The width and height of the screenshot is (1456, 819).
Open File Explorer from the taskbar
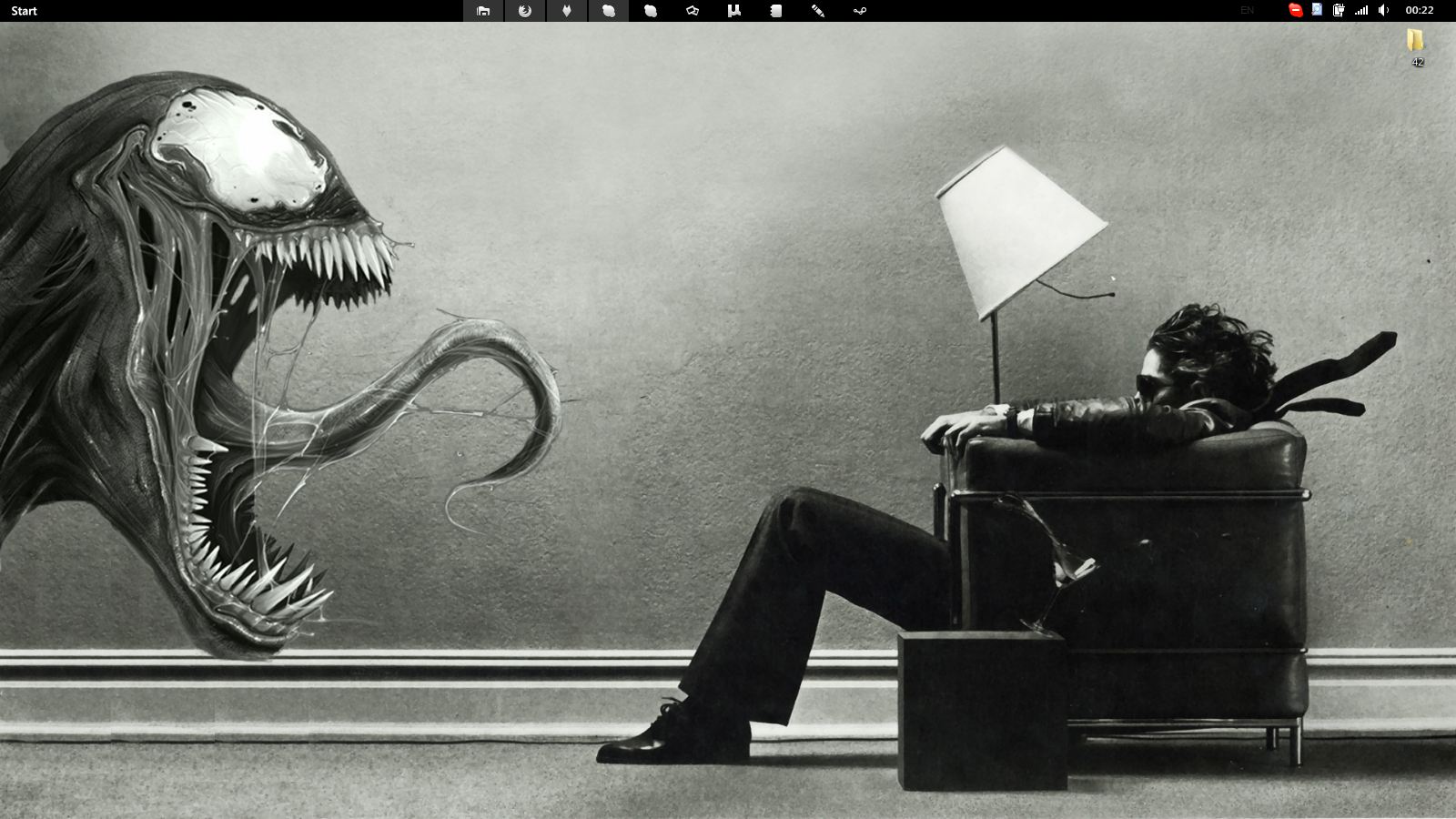tap(483, 11)
